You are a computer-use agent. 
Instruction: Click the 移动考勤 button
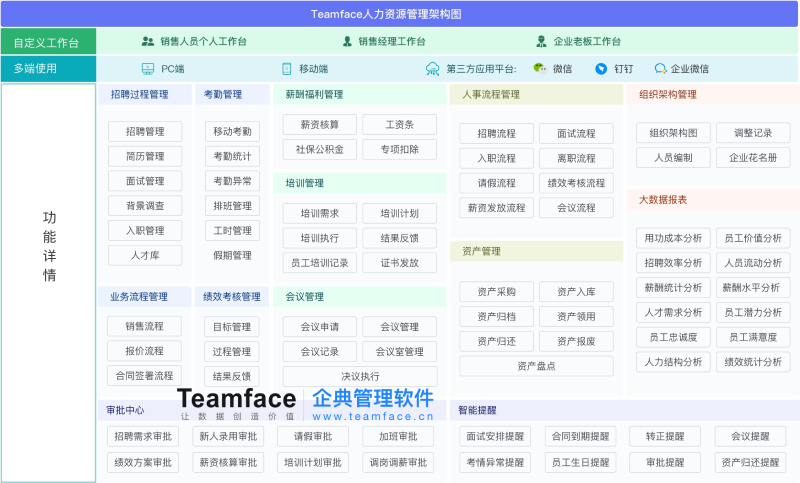point(232,132)
